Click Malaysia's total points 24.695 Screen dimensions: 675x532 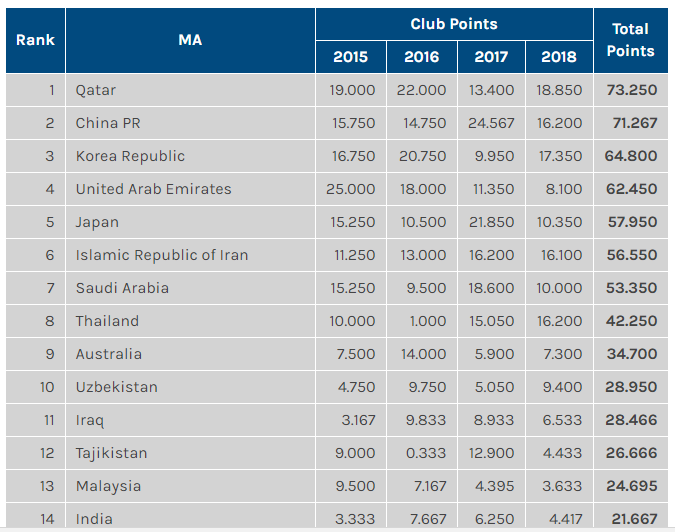632,486
